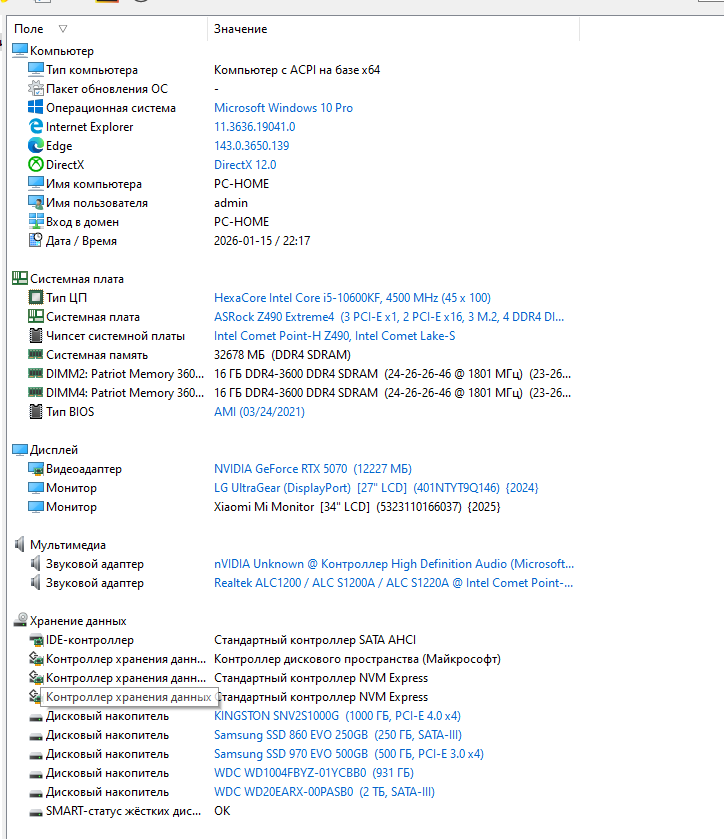The width and height of the screenshot is (724, 839).
Task: Click the IDE-контроллер icon
Action: click(36, 639)
